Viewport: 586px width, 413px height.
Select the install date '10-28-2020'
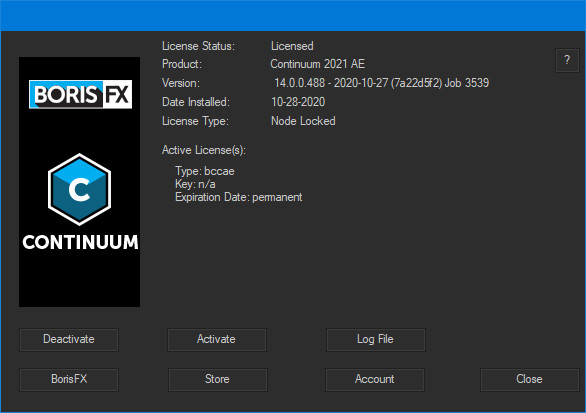pos(298,102)
